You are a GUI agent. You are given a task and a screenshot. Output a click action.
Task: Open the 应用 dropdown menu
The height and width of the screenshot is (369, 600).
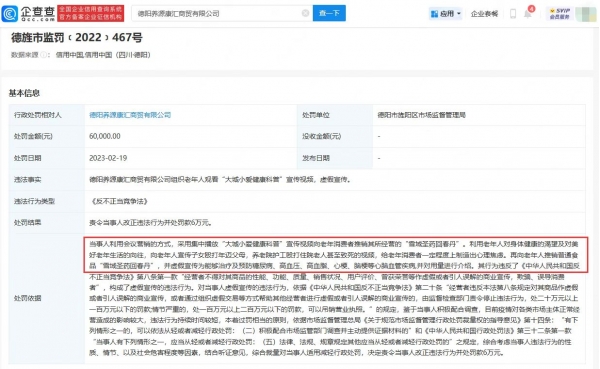445,14
